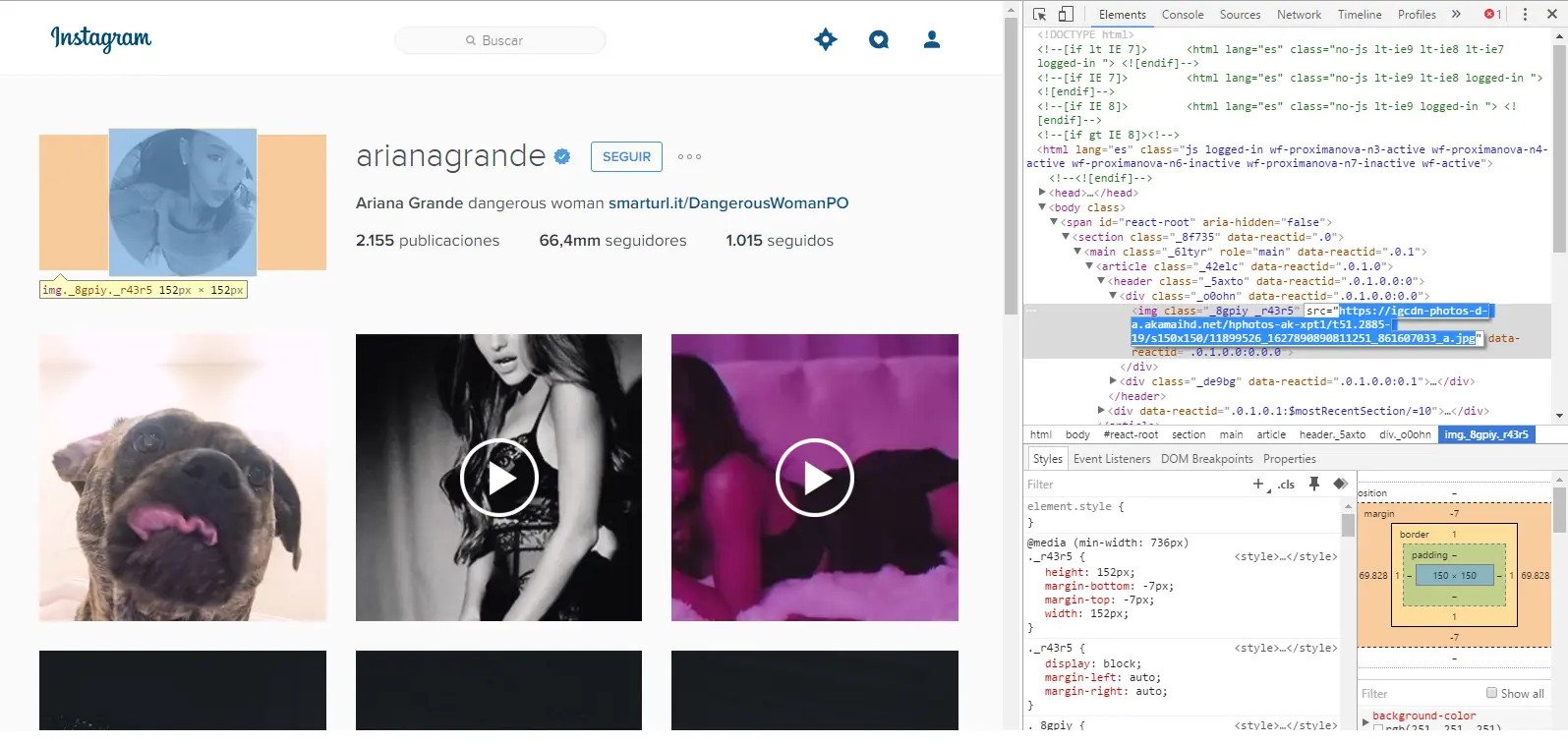
Task: Enable the Show all computed styles checkbox
Action: click(x=1491, y=693)
